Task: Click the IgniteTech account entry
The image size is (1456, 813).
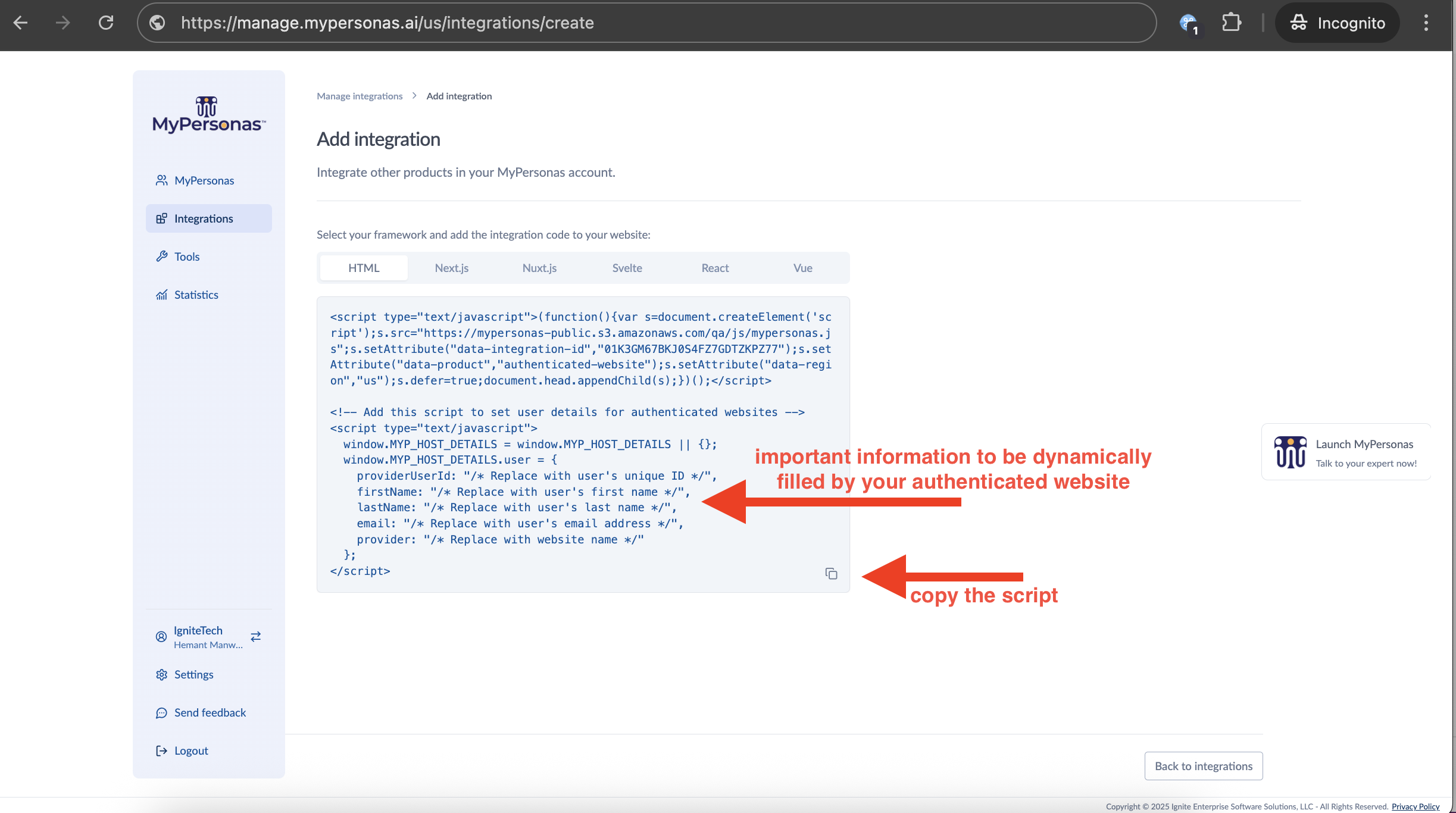Action: click(x=208, y=637)
